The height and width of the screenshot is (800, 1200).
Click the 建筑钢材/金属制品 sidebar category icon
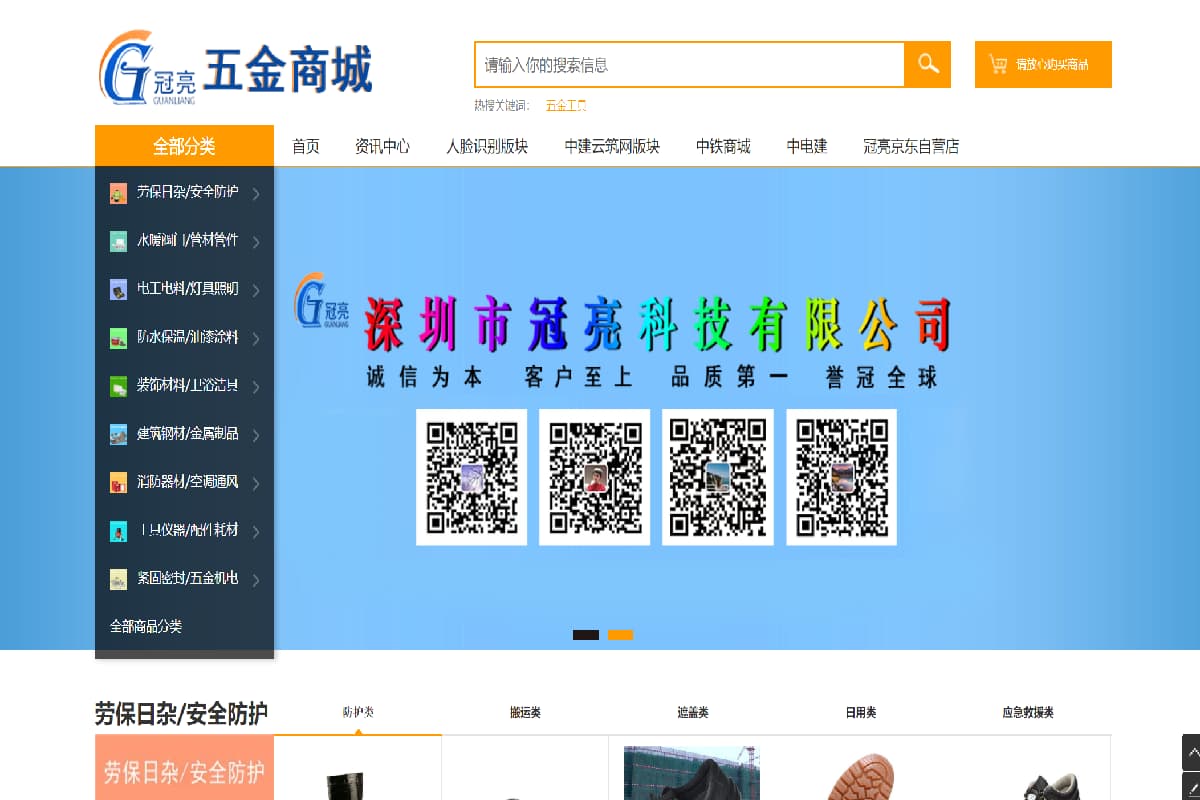pos(118,434)
